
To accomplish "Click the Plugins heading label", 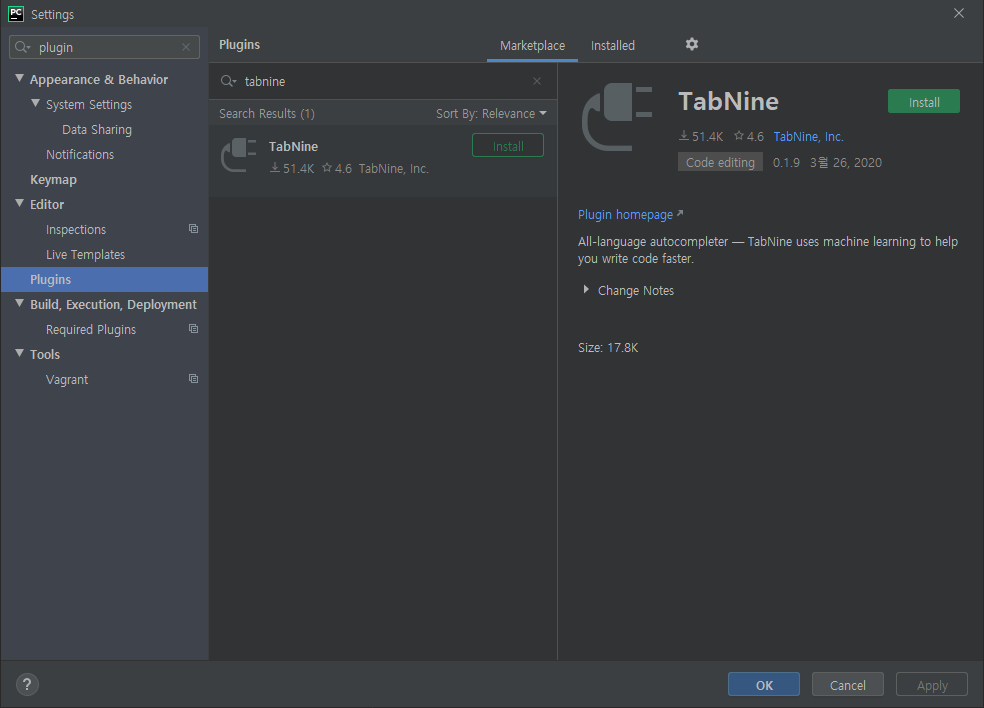I will (239, 45).
